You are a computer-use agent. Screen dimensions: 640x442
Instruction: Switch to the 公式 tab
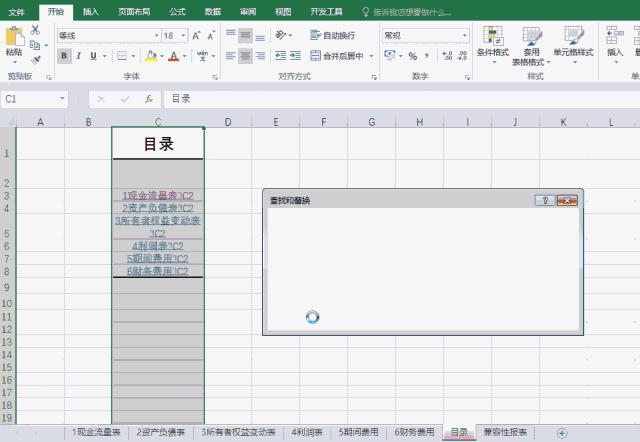(x=178, y=12)
